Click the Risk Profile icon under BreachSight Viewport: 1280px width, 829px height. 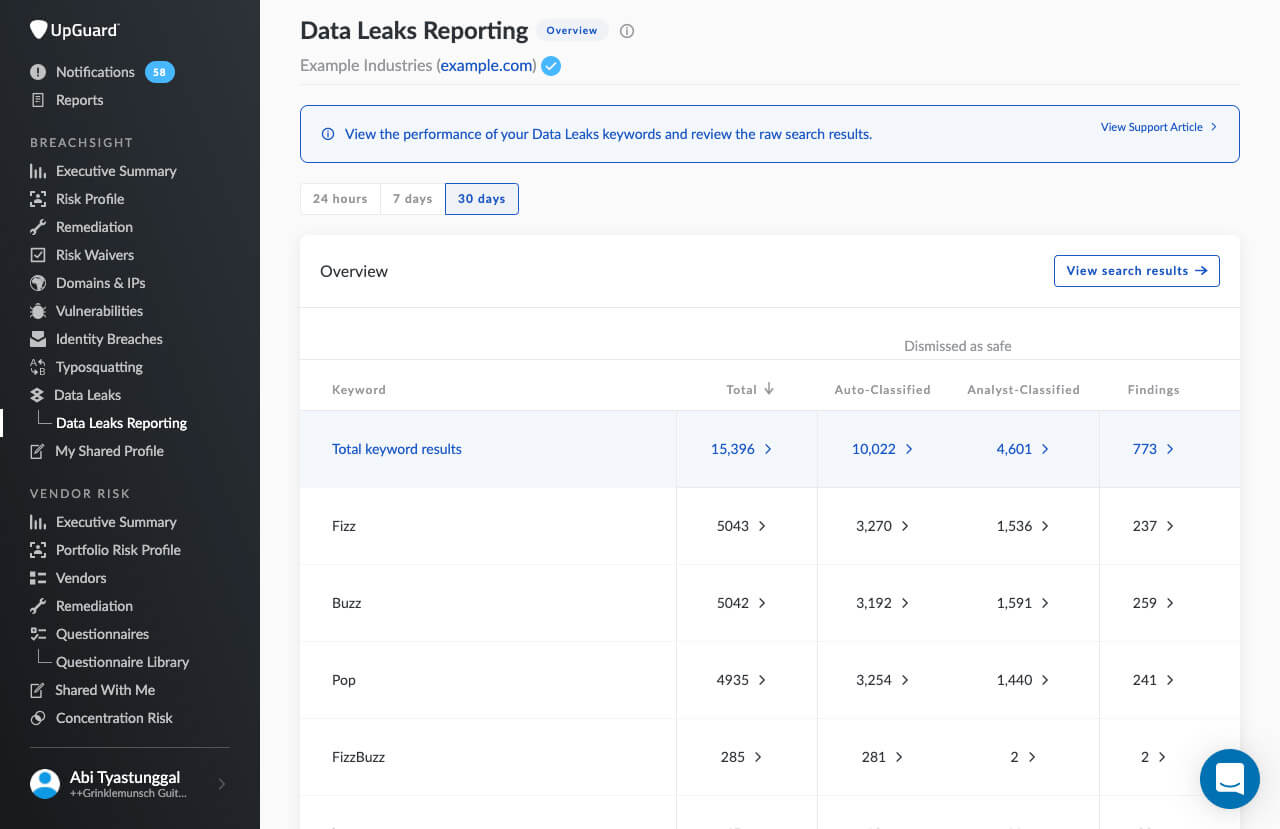(x=38, y=199)
